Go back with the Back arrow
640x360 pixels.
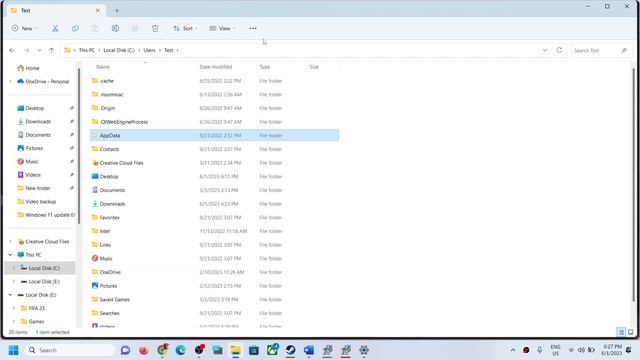click(x=12, y=50)
